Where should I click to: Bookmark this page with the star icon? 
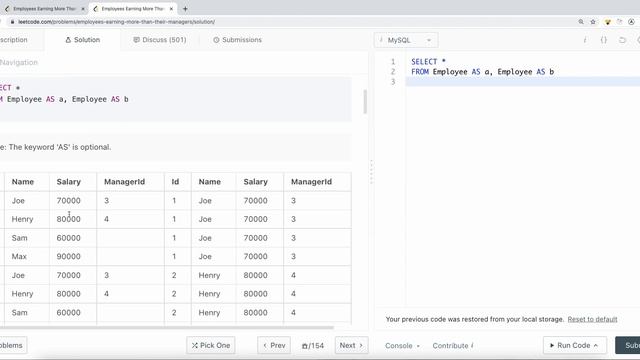tap(593, 22)
